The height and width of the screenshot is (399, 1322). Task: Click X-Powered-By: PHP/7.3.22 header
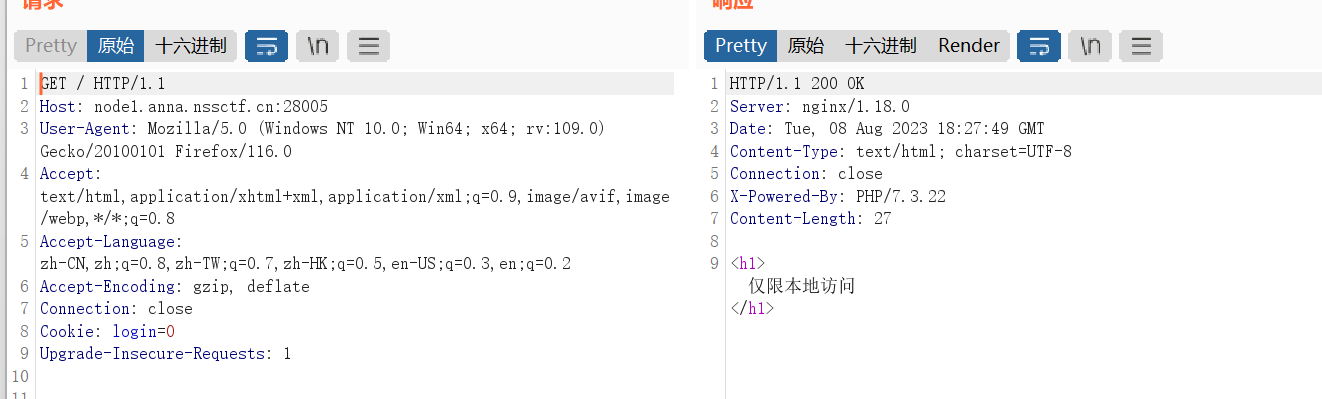pyautogui.click(x=837, y=196)
